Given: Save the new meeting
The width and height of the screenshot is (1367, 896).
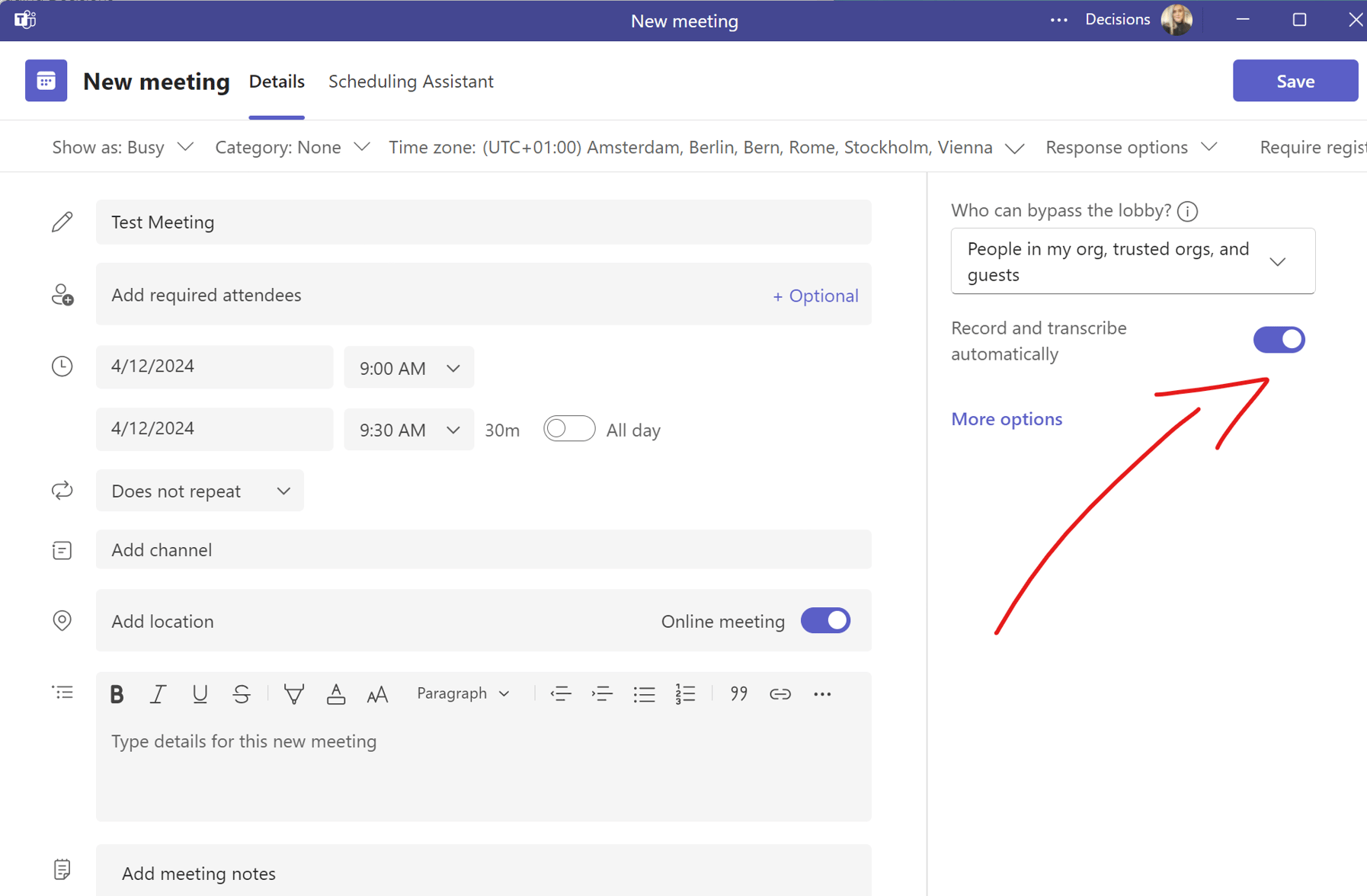Looking at the screenshot, I should (x=1295, y=80).
